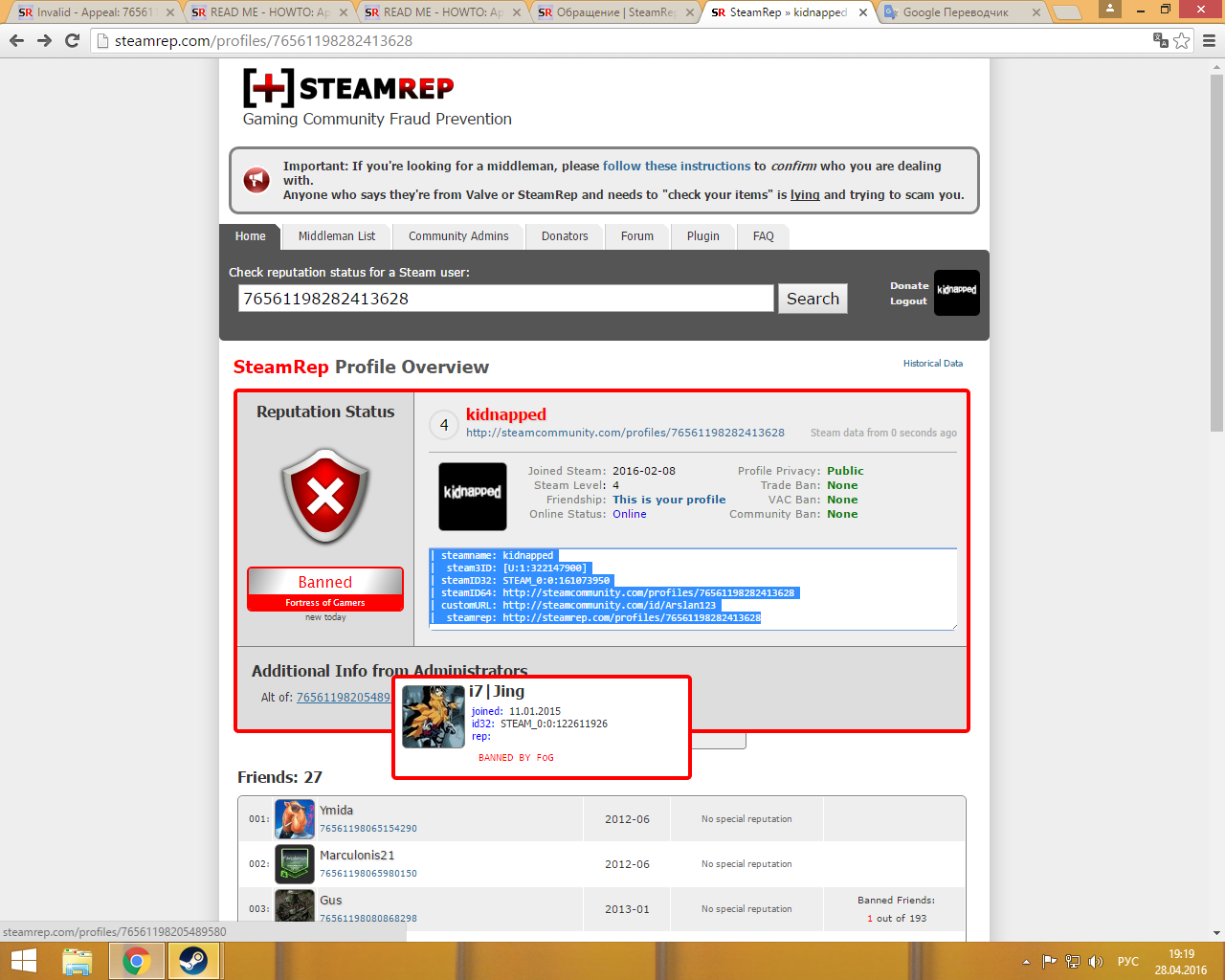The height and width of the screenshot is (980, 1225).
Task: Open the Historical Data link
Action: click(x=933, y=364)
